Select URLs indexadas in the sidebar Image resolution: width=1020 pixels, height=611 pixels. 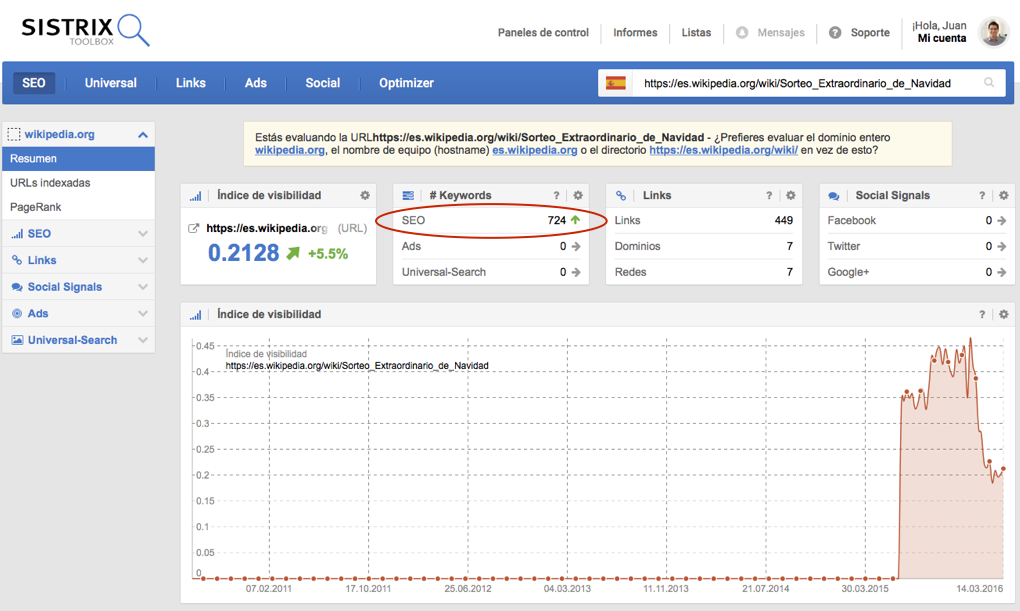[x=50, y=183]
